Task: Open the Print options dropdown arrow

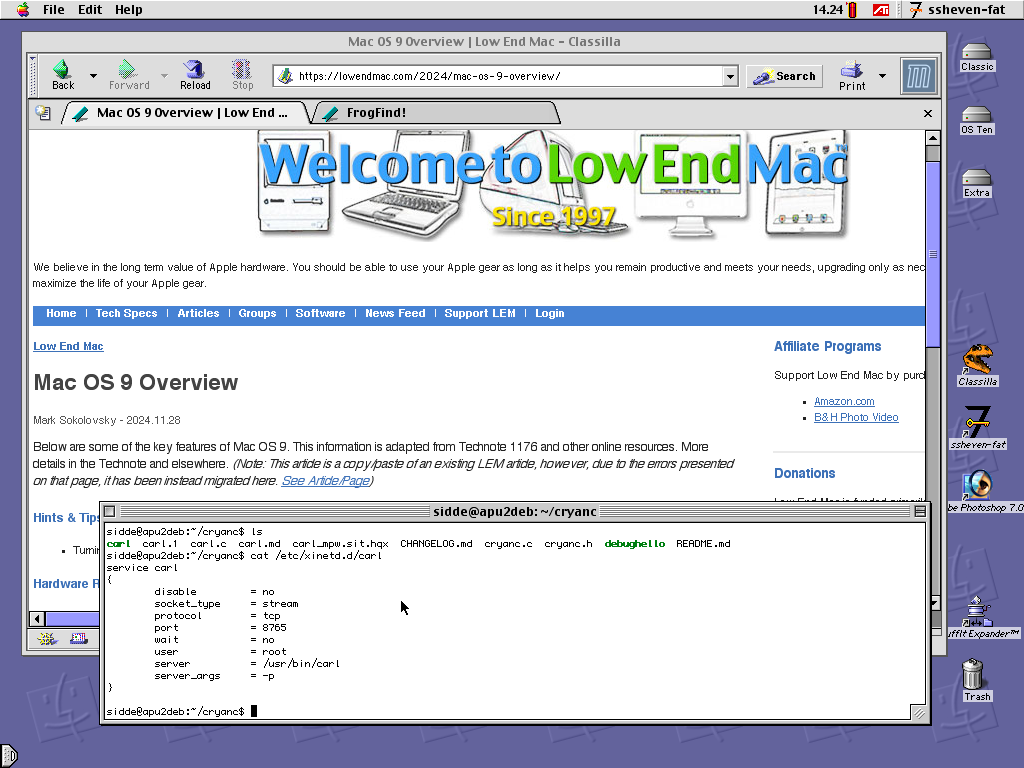Action: tap(882, 76)
